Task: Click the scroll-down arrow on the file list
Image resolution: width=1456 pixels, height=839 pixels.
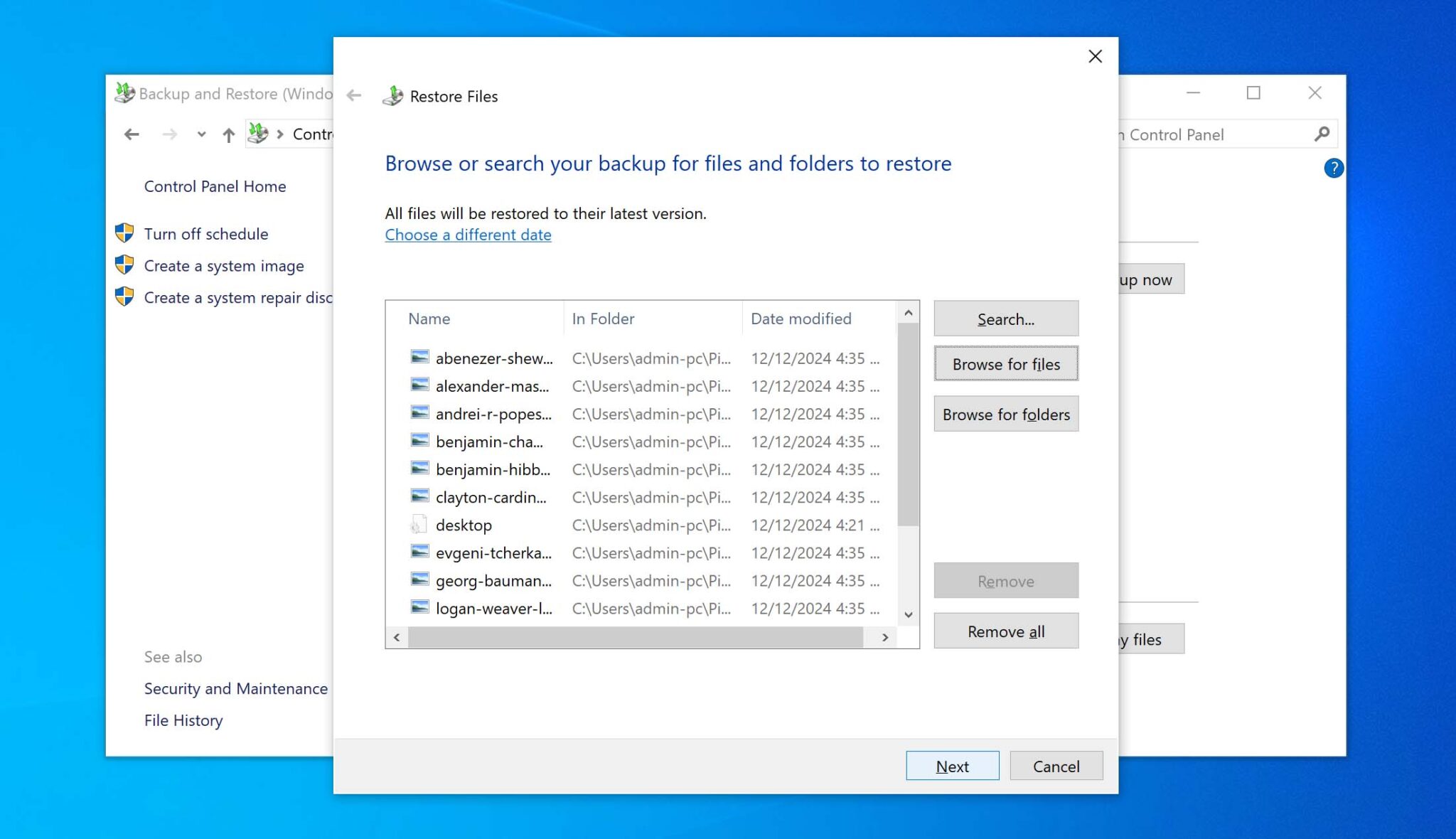Action: tap(909, 614)
